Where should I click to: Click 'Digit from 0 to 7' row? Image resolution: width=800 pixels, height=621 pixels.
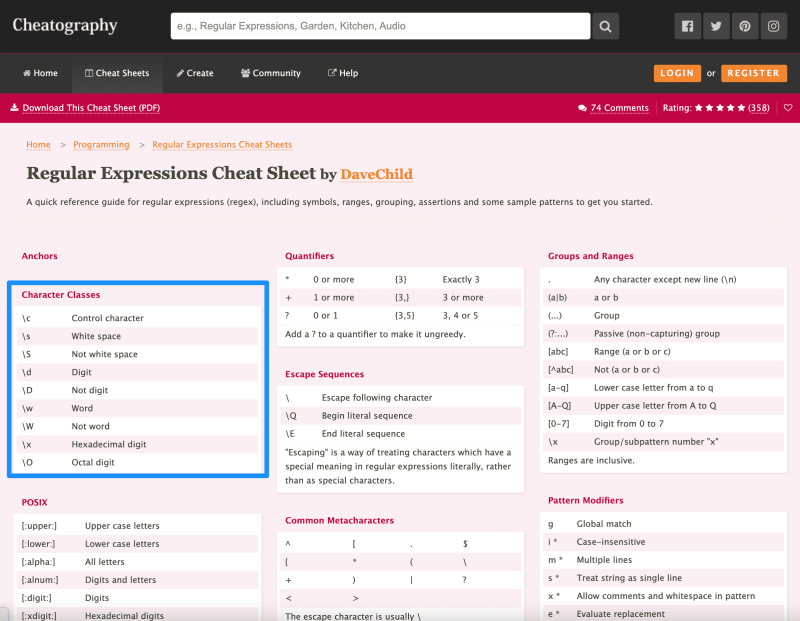tap(663, 424)
